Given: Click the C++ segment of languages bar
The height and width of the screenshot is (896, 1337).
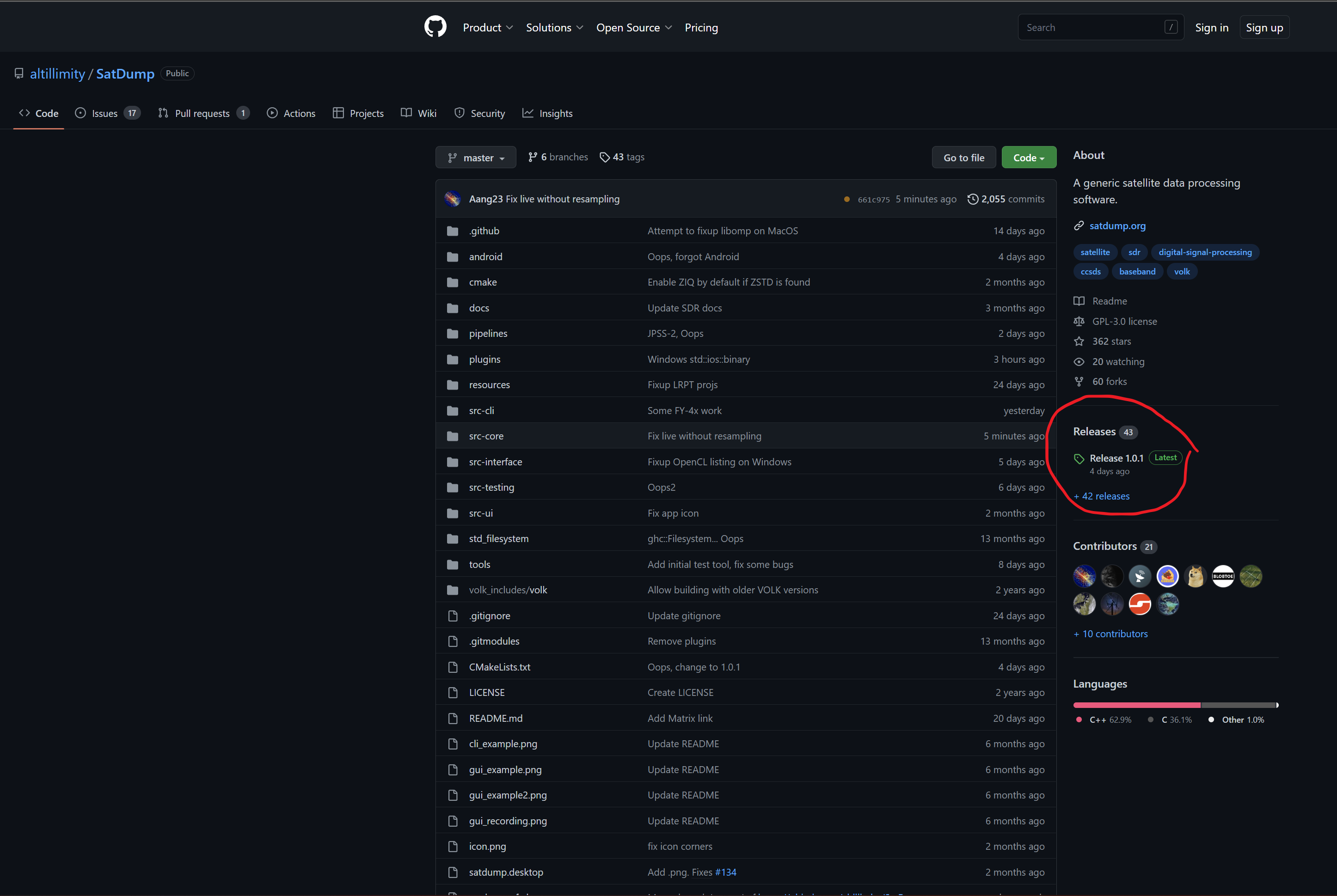Looking at the screenshot, I should pyautogui.click(x=1136, y=705).
